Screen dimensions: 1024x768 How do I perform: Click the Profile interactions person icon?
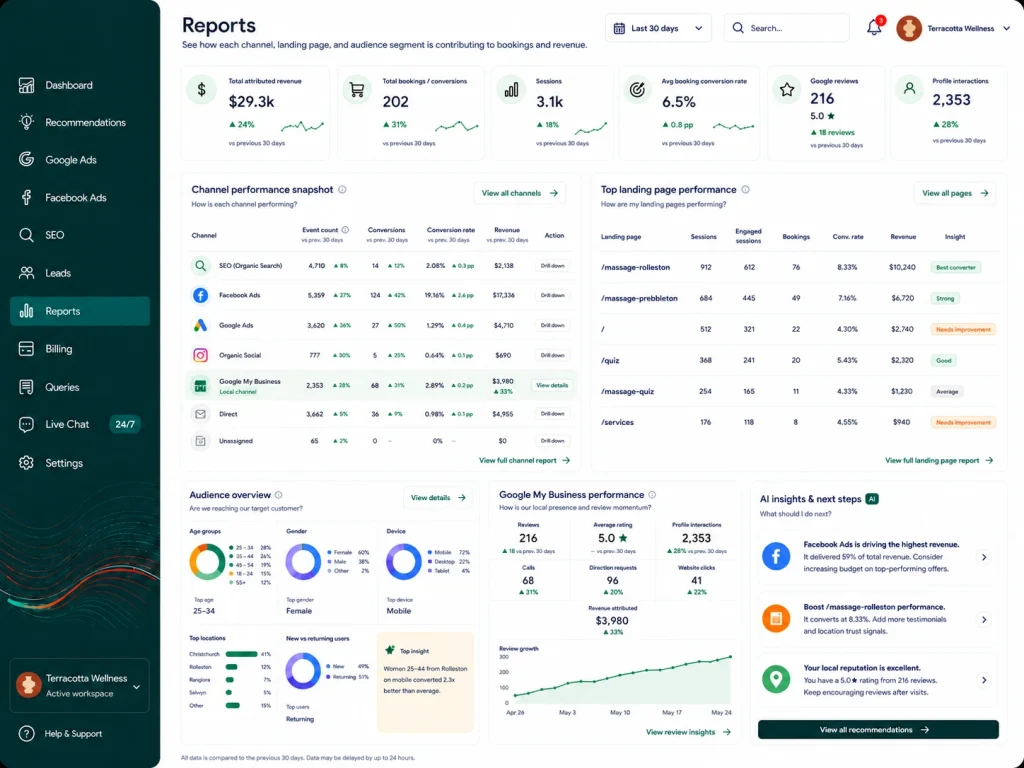click(x=909, y=88)
